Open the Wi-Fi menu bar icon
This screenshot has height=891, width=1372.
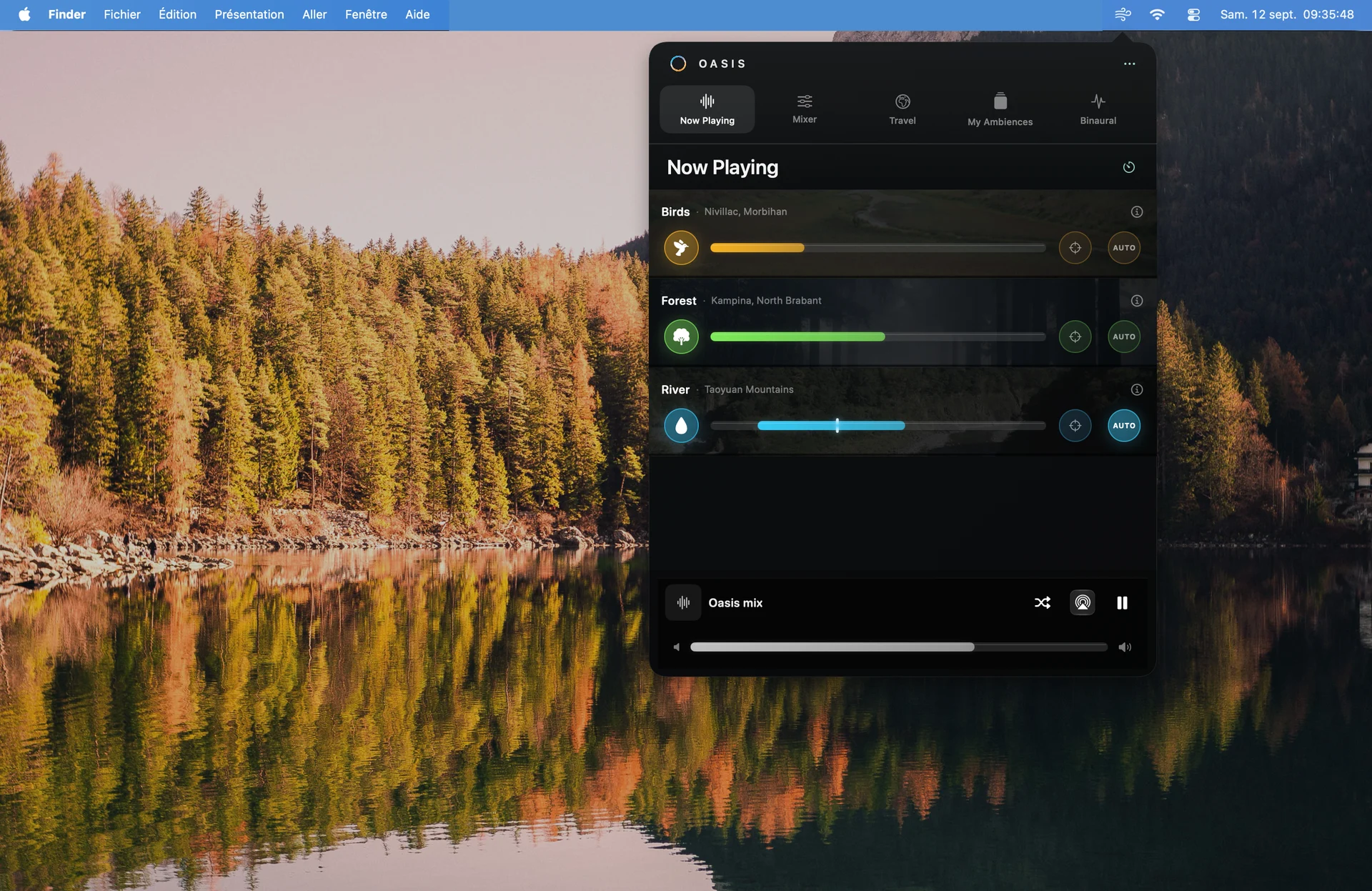(1157, 14)
